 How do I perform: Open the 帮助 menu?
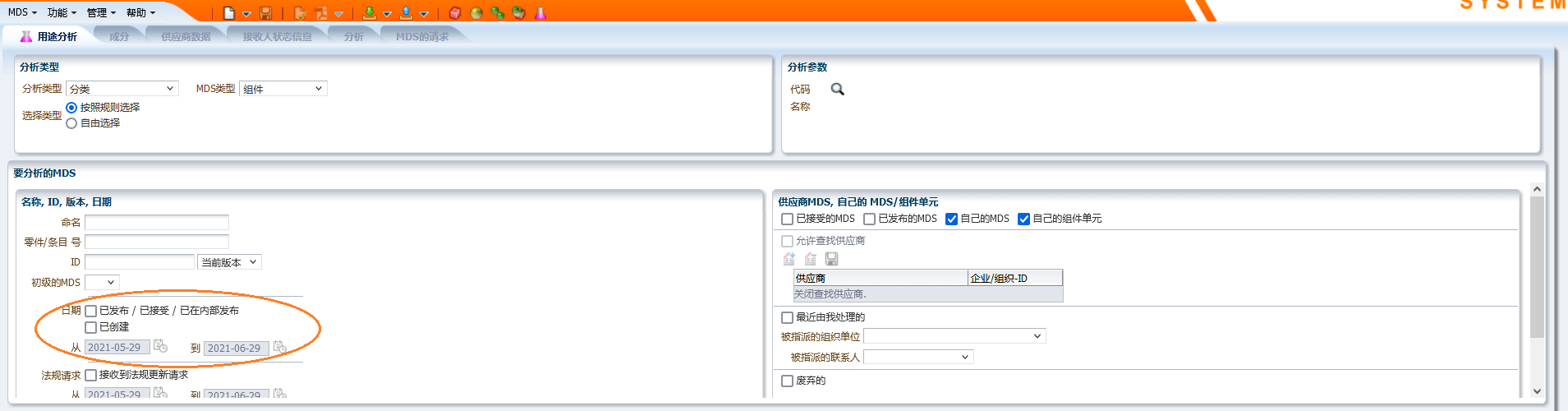point(140,13)
